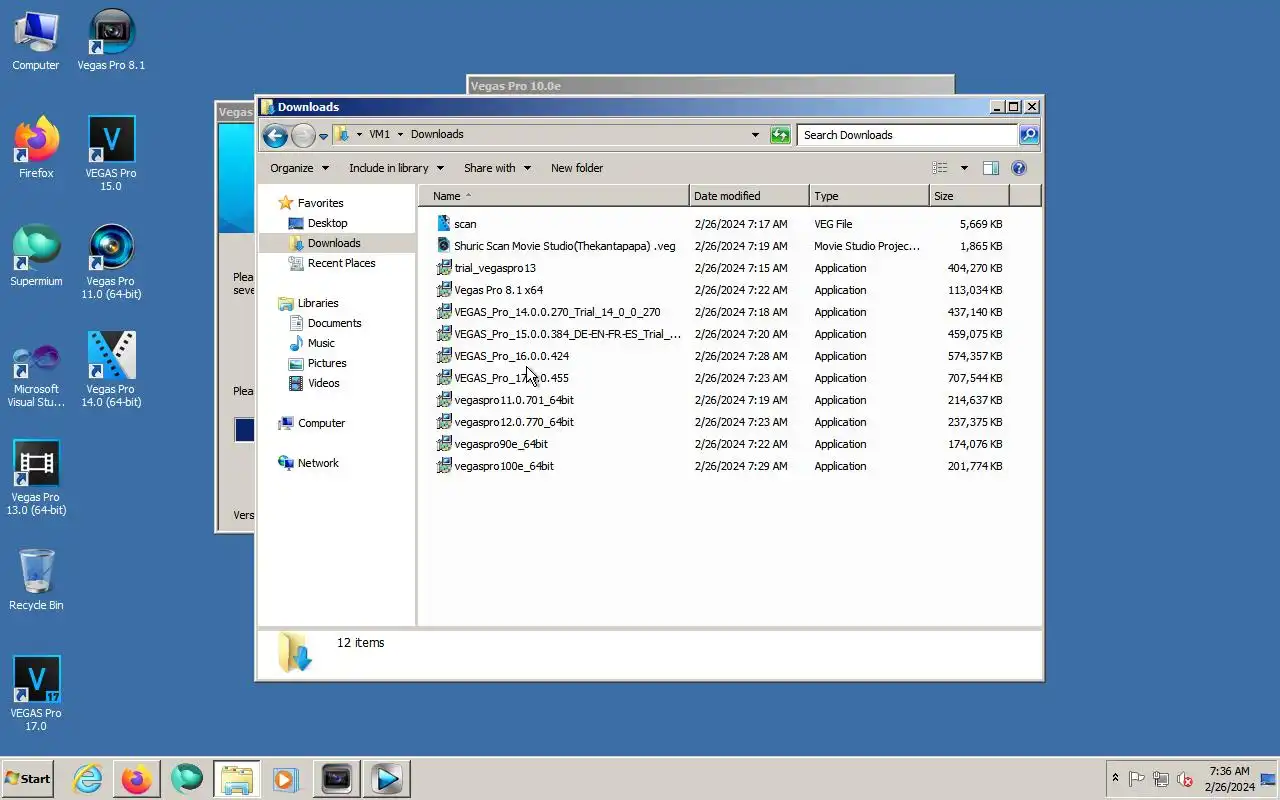Open the Computer desktop icon
This screenshot has height=800, width=1280.
pos(36,40)
